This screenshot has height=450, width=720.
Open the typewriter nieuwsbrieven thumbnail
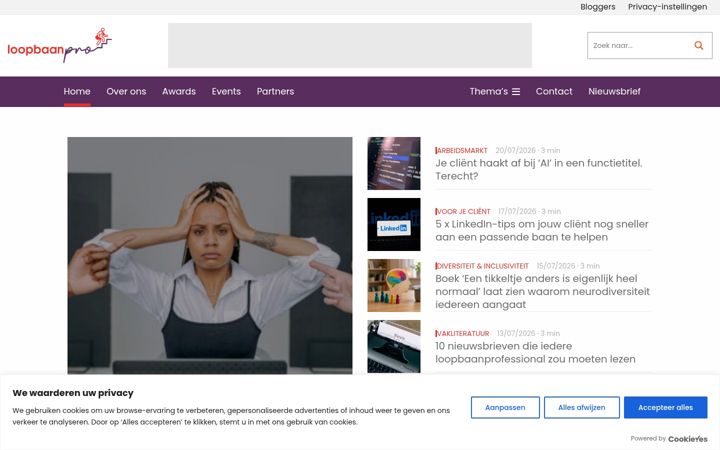394,346
